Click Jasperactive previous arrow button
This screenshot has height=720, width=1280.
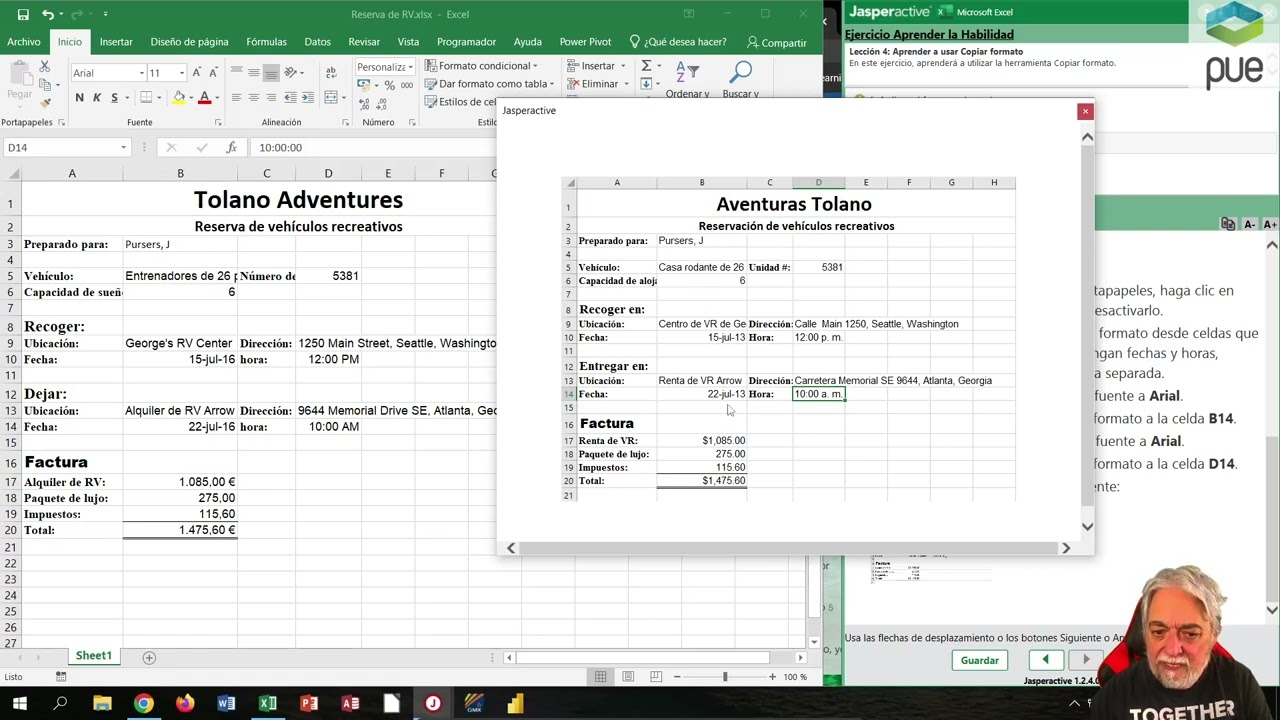click(1045, 660)
